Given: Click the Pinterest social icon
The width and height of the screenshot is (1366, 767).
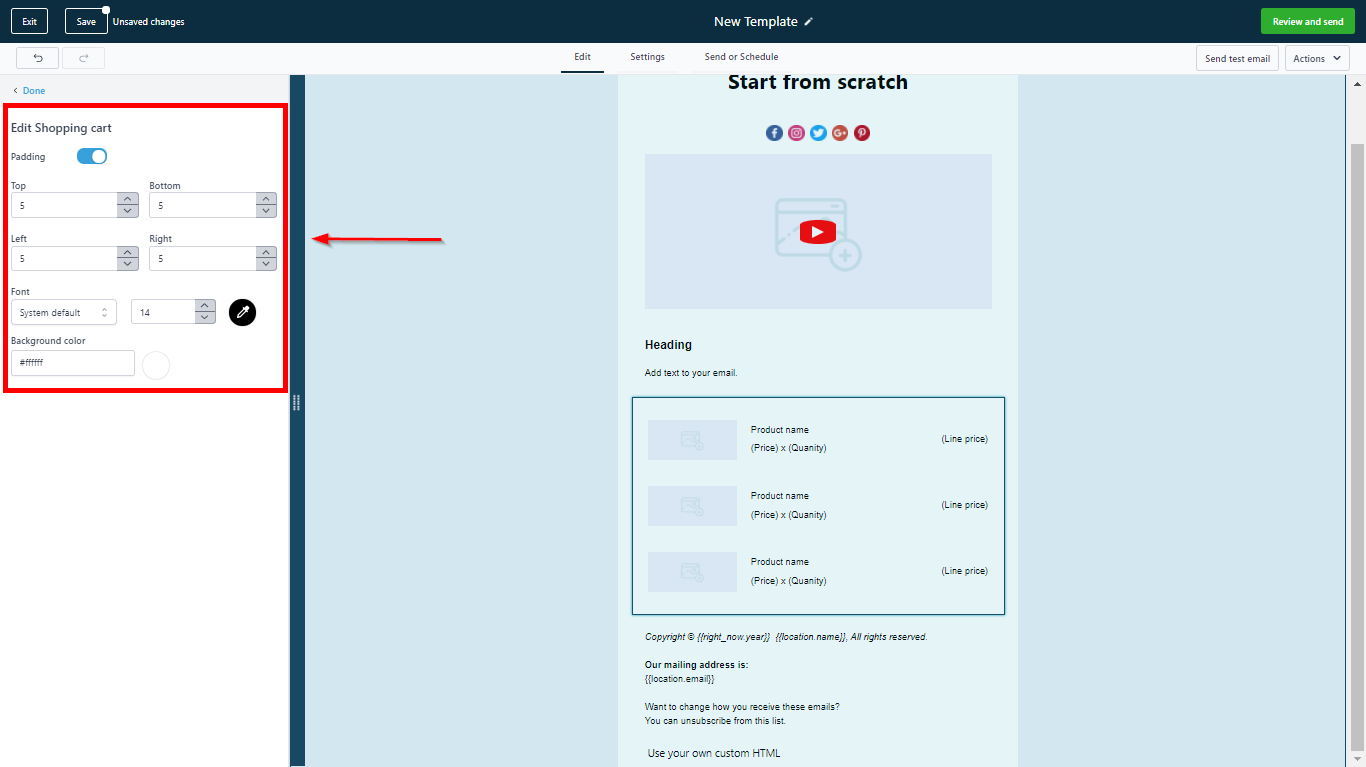Looking at the screenshot, I should click(x=862, y=133).
